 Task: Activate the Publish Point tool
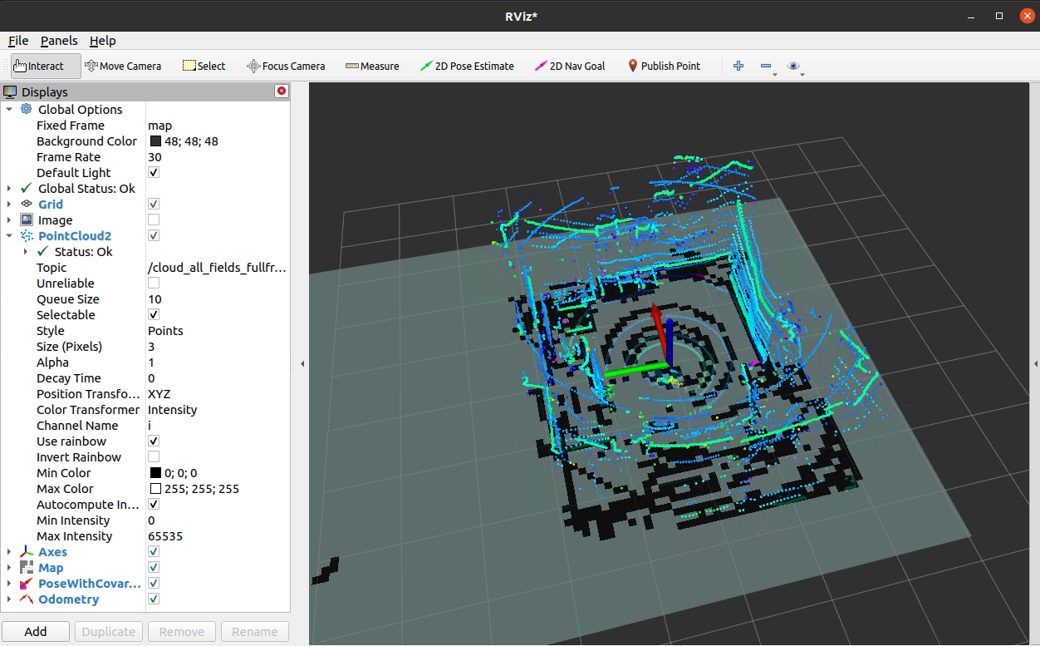pos(665,65)
